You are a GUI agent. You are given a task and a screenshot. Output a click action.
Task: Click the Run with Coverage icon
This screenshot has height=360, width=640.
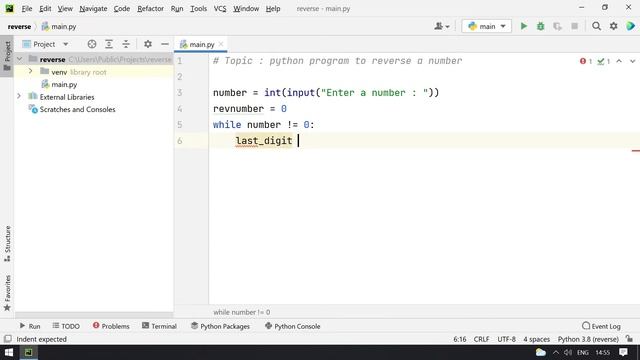[x=557, y=26]
